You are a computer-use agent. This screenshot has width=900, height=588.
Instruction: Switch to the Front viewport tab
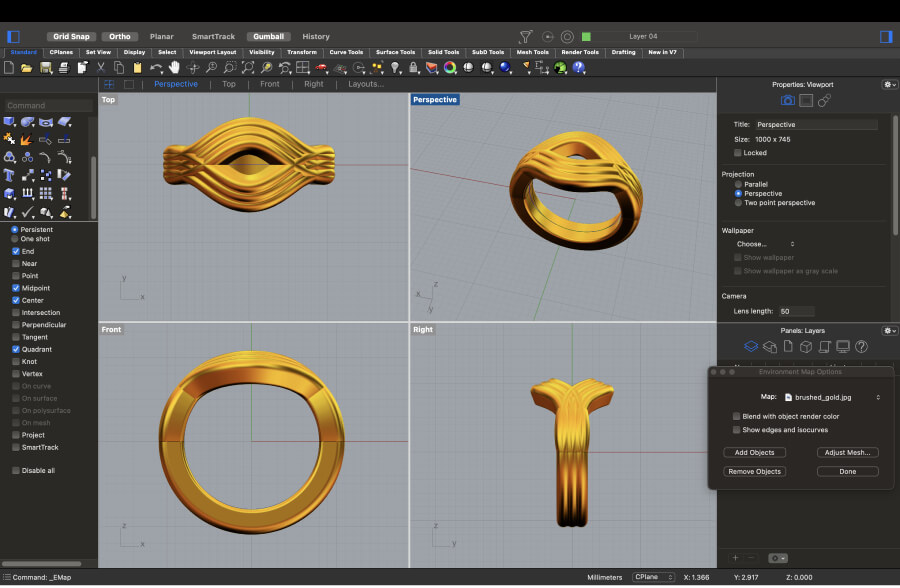pos(270,84)
